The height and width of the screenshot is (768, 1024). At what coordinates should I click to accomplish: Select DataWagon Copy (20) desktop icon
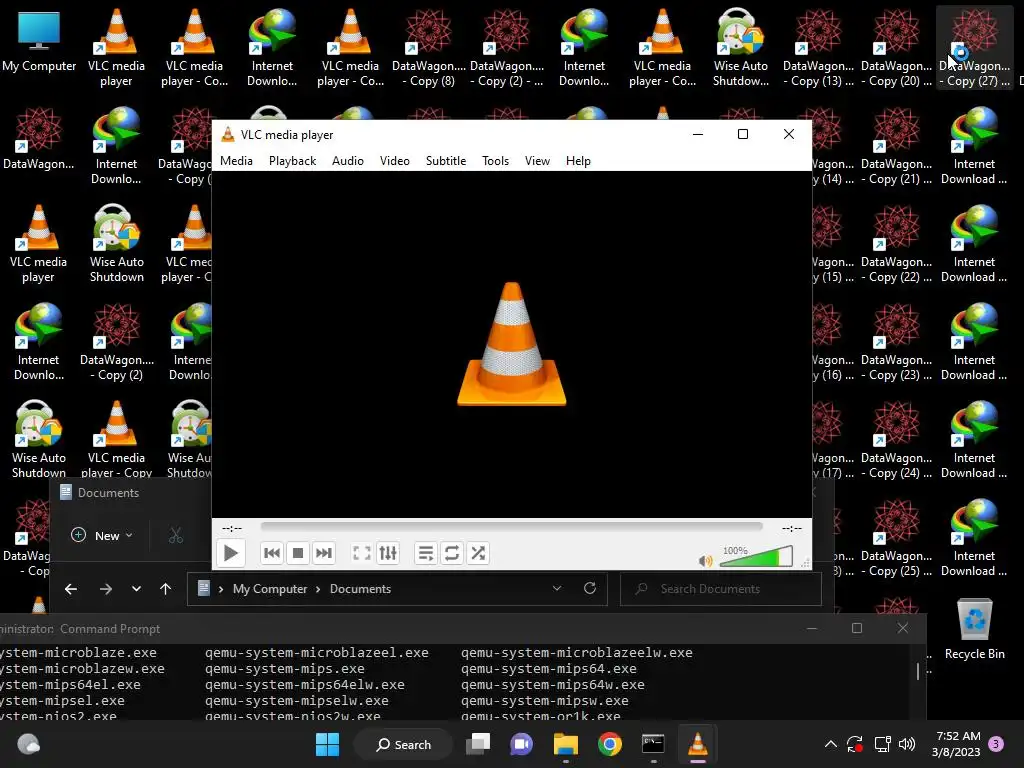pyautogui.click(x=896, y=47)
